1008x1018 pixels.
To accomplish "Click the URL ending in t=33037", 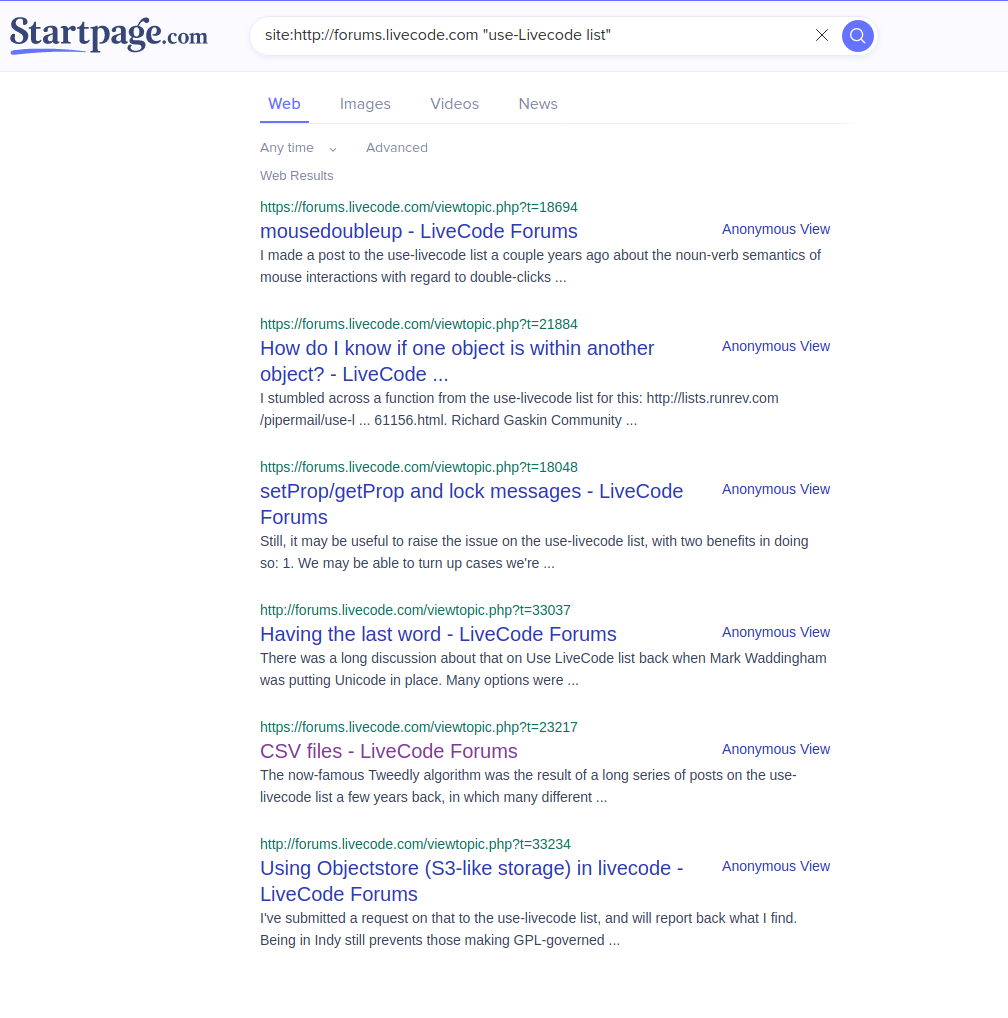I will (415, 610).
